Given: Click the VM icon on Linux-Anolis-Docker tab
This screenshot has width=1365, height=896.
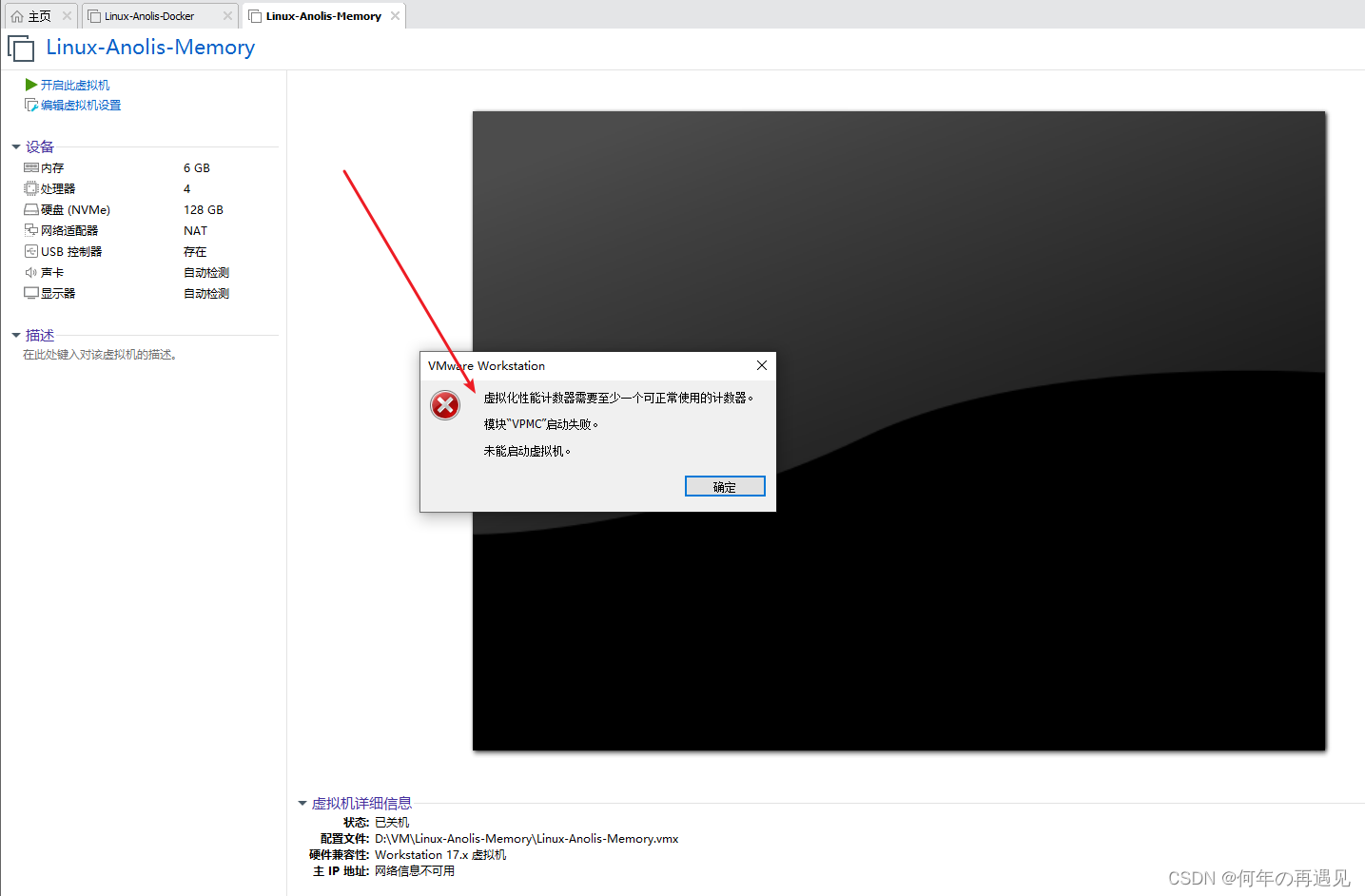Looking at the screenshot, I should click(x=94, y=16).
